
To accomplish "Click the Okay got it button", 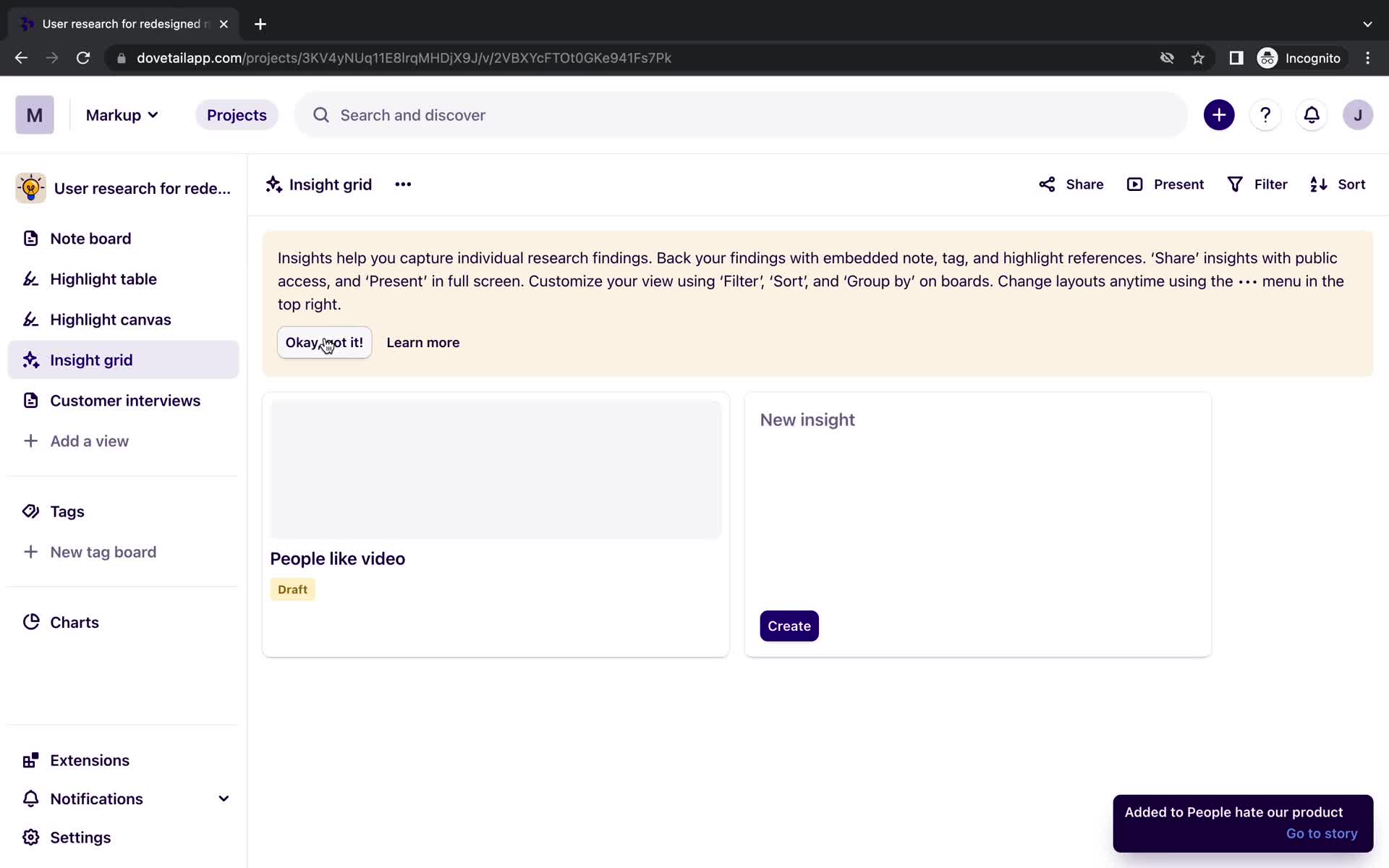I will click(x=323, y=342).
